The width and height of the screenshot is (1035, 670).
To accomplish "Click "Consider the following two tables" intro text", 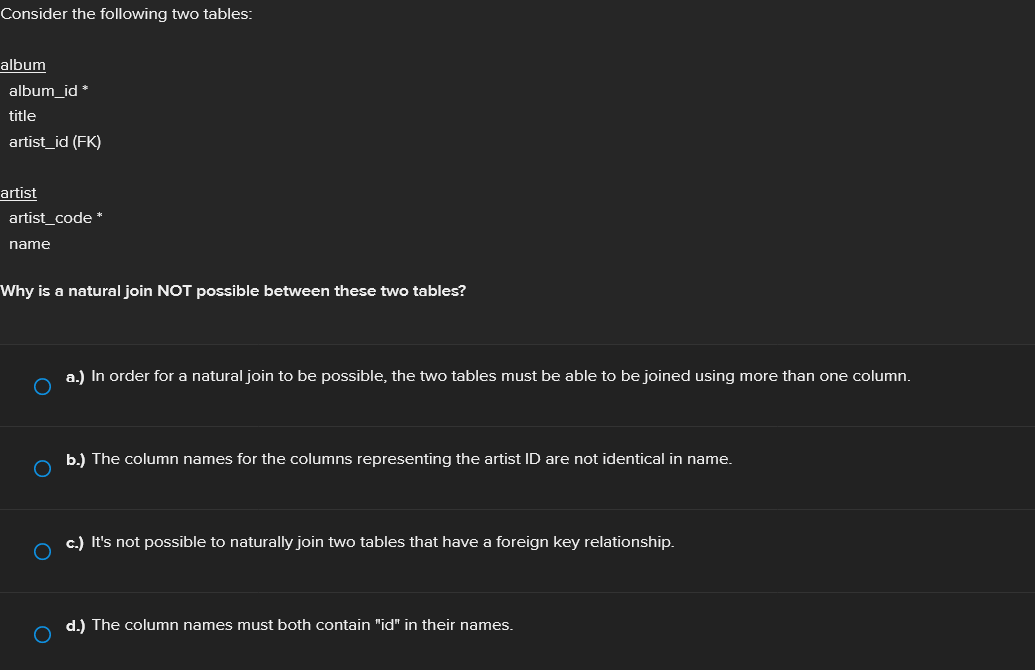I will point(126,15).
